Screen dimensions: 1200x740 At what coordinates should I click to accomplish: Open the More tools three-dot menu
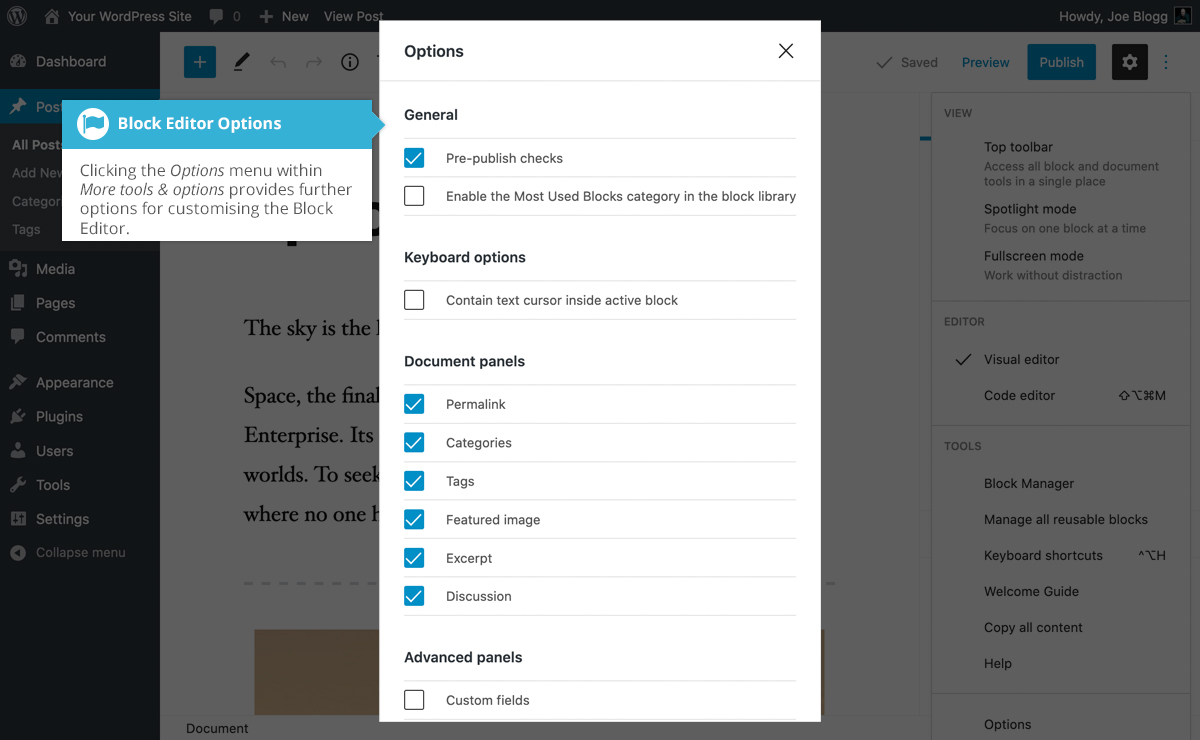[x=1166, y=62]
